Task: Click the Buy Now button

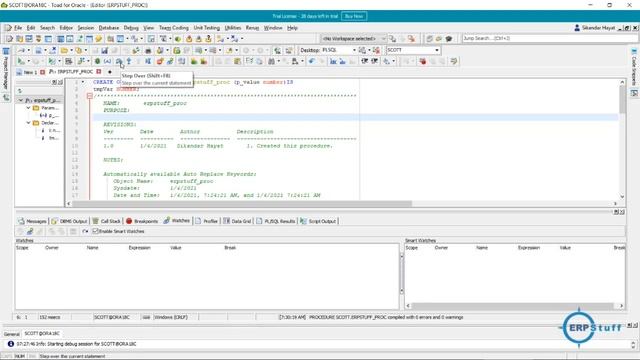Action: coord(353,16)
